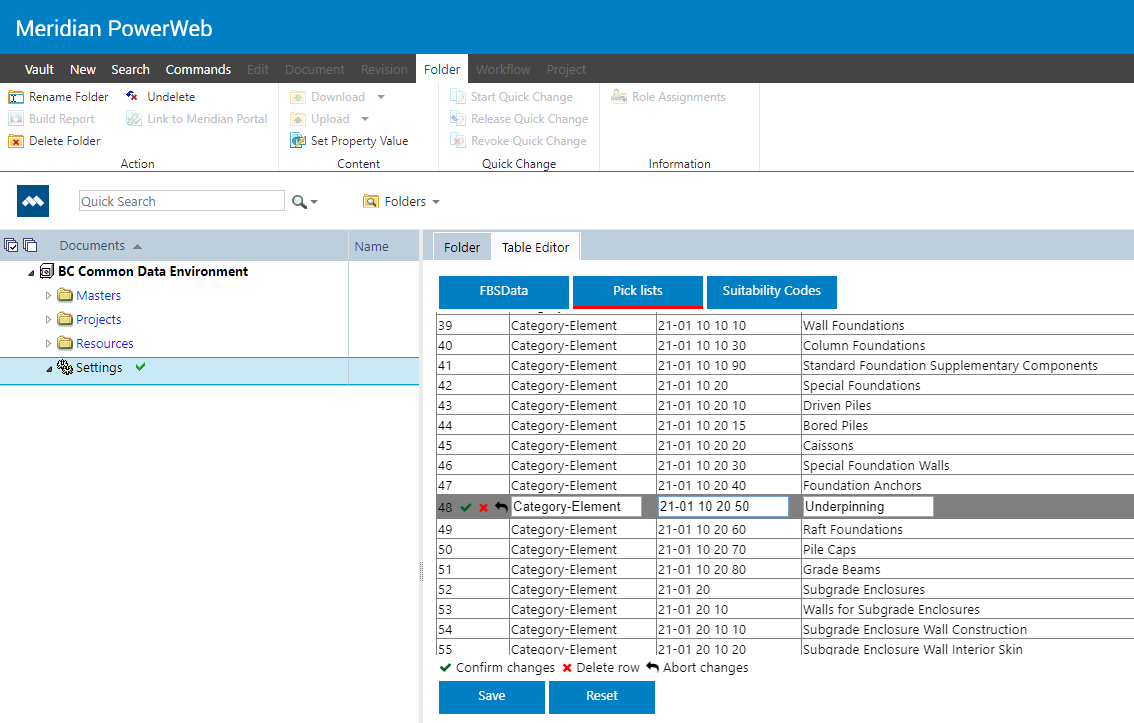Delete row 48 using red X icon

(x=483, y=508)
